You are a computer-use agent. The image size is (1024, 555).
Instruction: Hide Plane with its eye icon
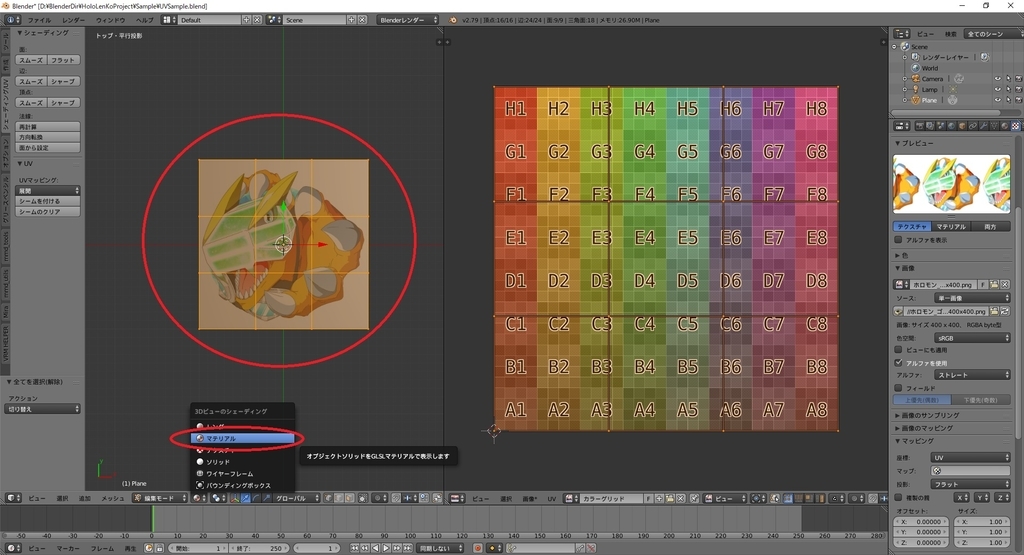[x=997, y=100]
